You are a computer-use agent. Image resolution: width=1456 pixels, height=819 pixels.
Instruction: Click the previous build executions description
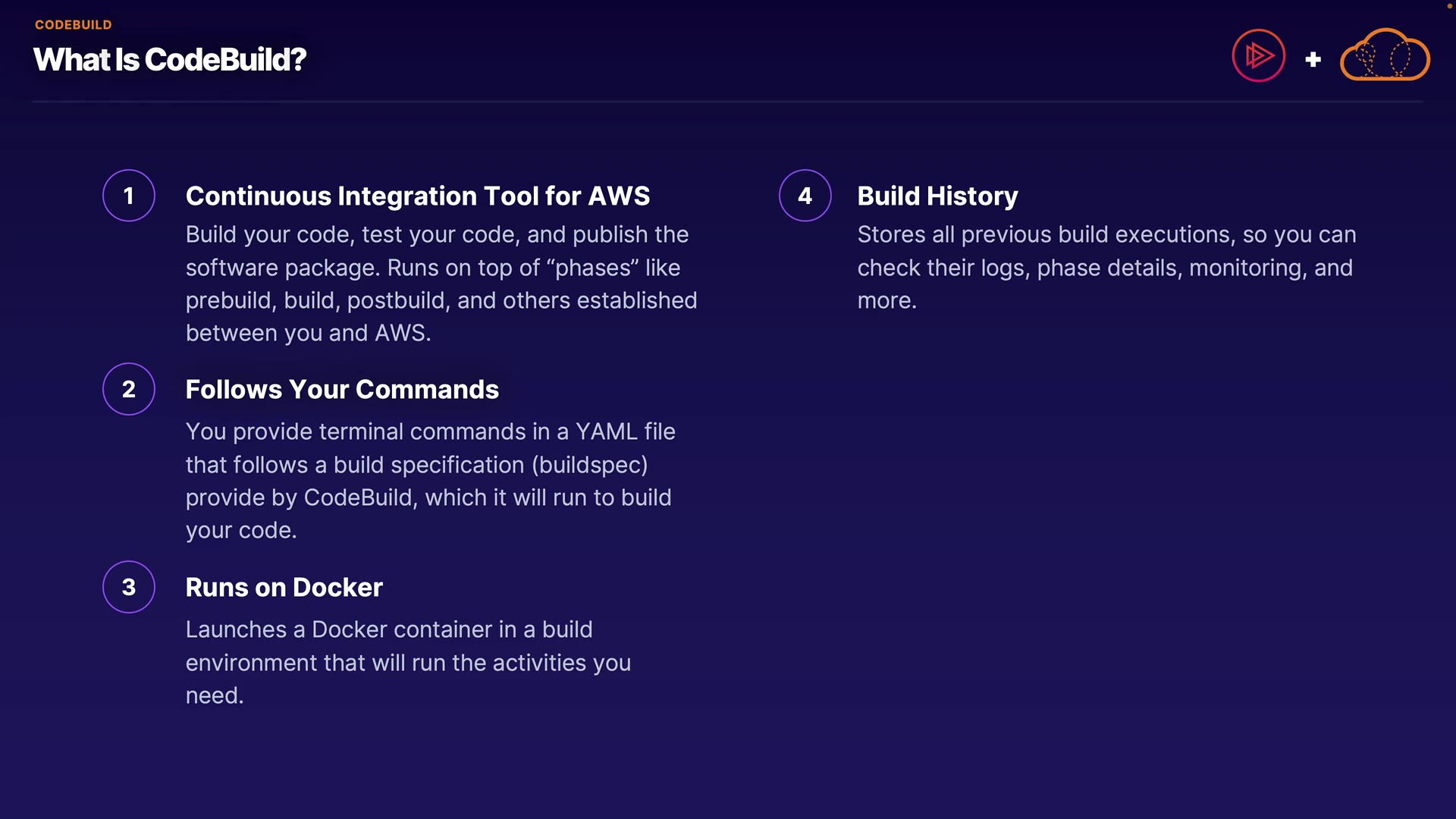pos(1106,267)
